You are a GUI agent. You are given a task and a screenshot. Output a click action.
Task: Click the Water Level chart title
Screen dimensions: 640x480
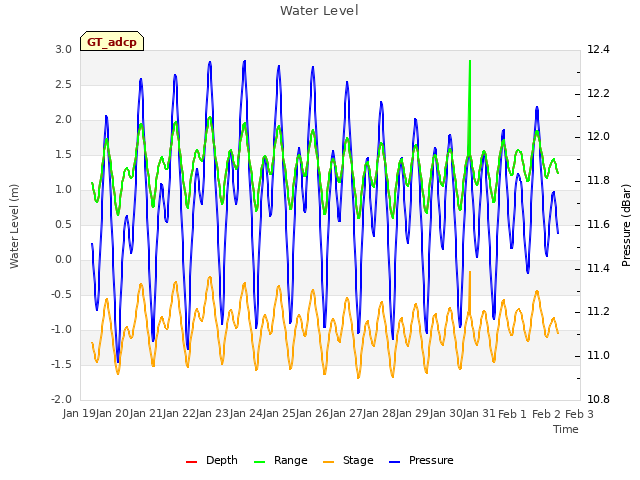pyautogui.click(x=319, y=11)
